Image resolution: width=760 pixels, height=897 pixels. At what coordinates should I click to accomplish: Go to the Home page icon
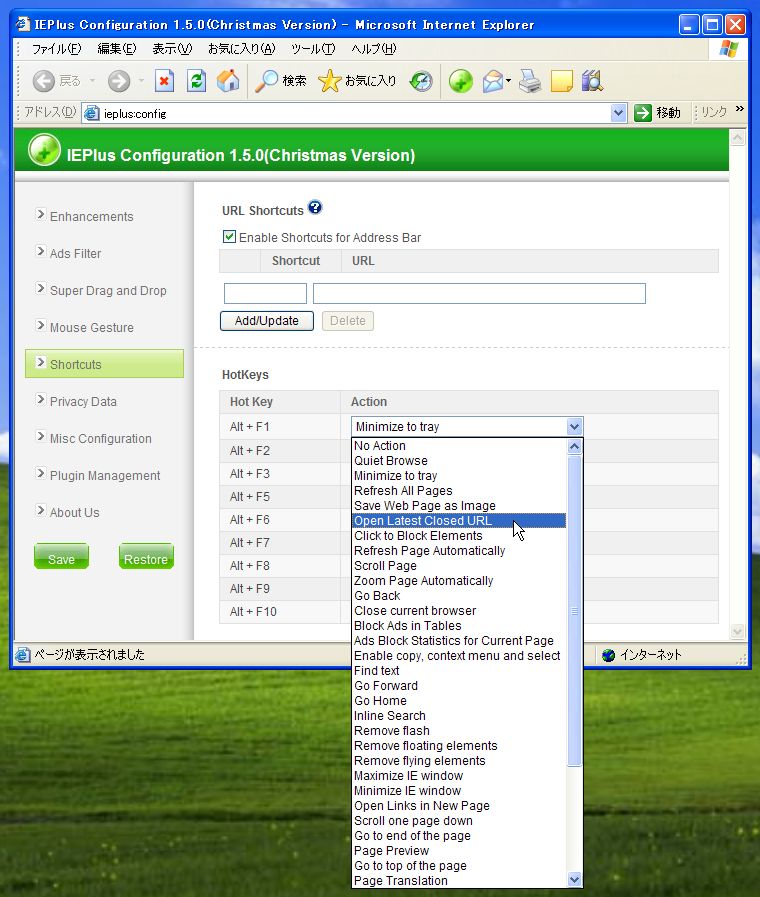(x=228, y=81)
